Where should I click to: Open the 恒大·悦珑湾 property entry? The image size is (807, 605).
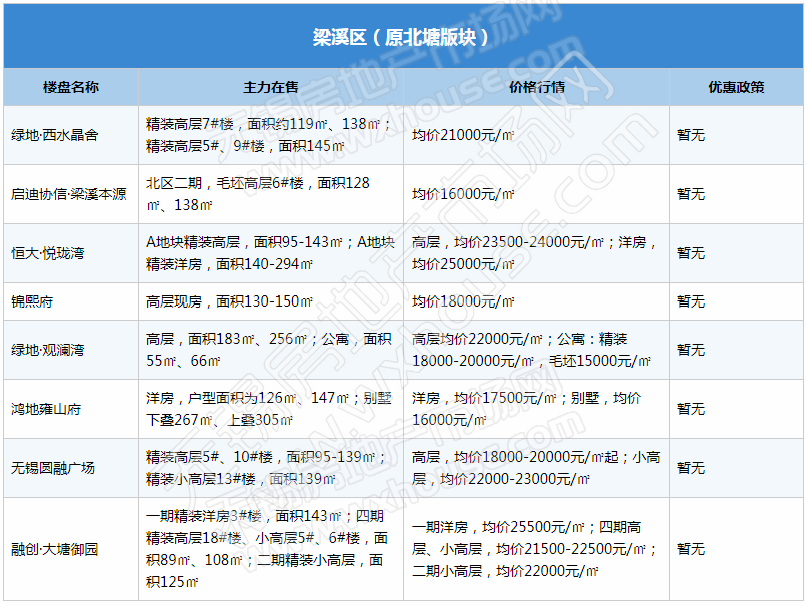[48, 253]
